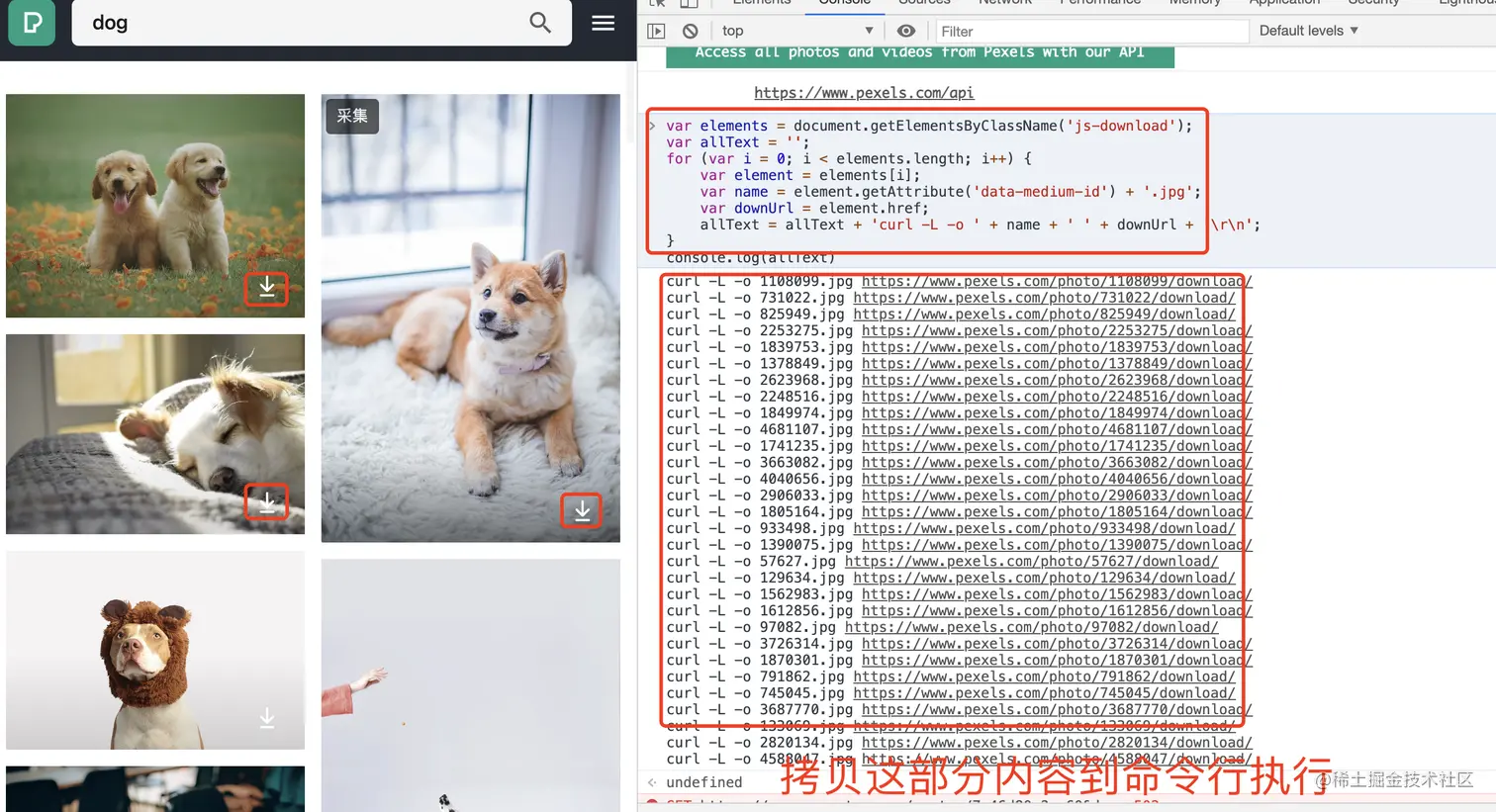This screenshot has width=1496, height=812.
Task: Download the two golden puppies photo
Action: point(267,287)
